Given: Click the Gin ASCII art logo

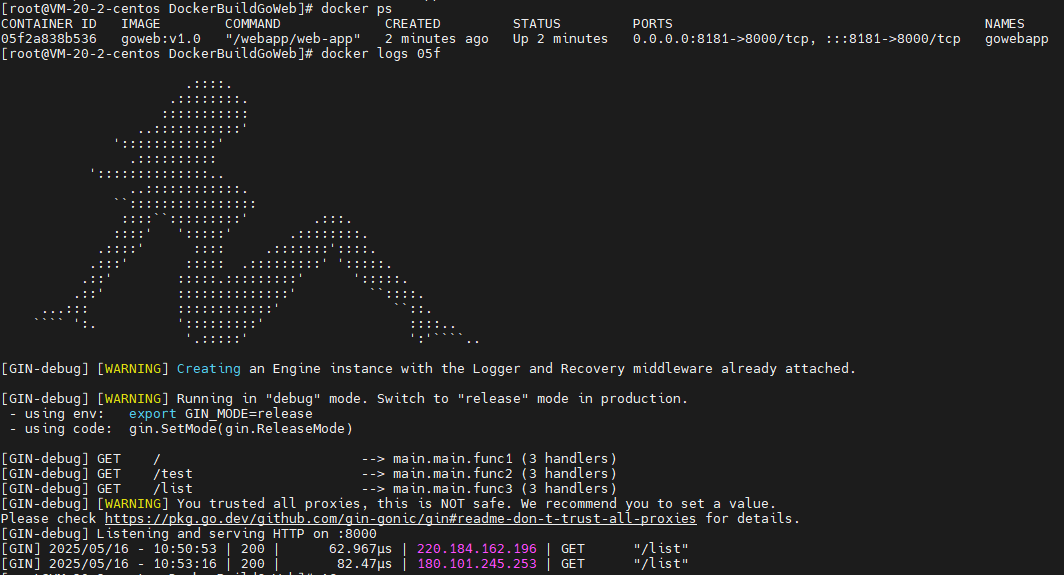Looking at the screenshot, I should pyautogui.click(x=258, y=212).
